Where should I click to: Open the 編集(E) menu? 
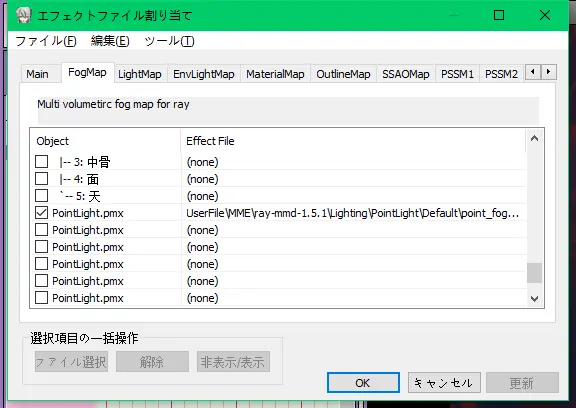pyautogui.click(x=110, y=41)
